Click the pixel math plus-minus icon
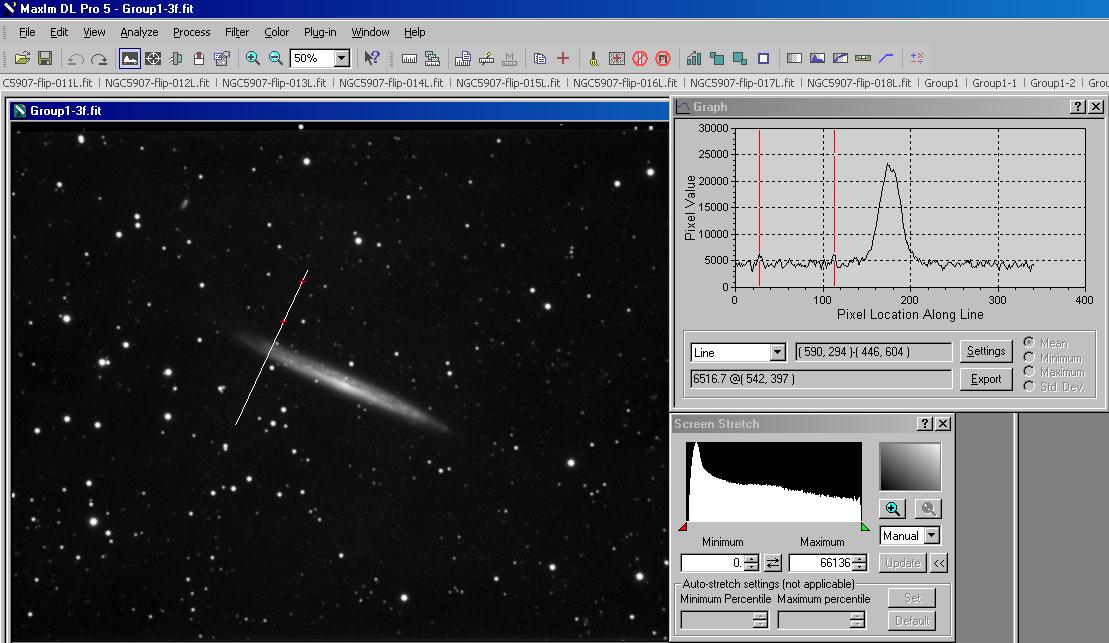The width and height of the screenshot is (1109, 643). 916,59
